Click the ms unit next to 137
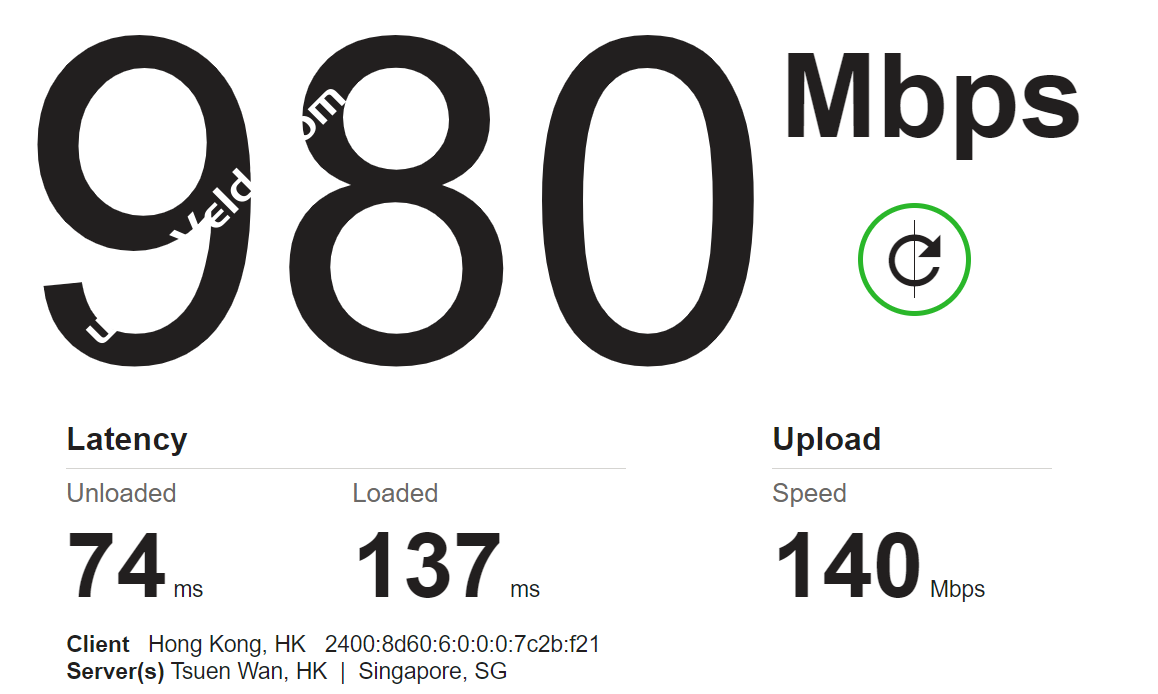 (525, 589)
